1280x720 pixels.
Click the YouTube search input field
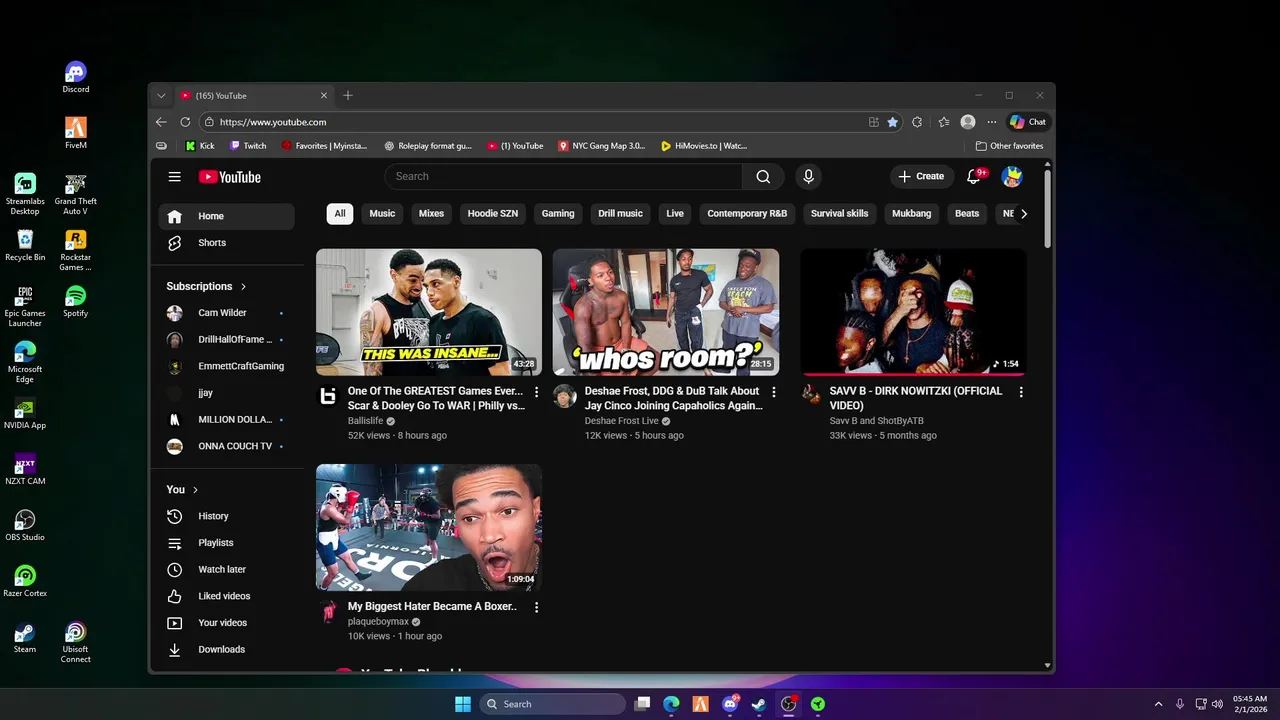[x=564, y=177]
